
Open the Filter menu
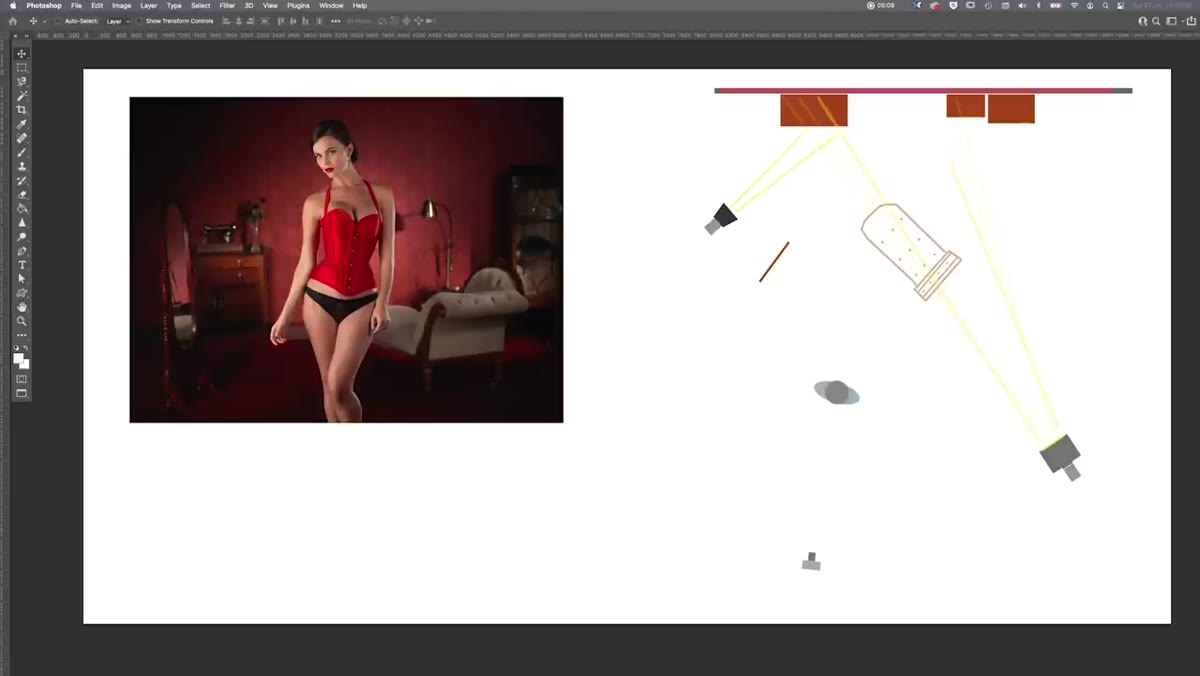[x=227, y=6]
